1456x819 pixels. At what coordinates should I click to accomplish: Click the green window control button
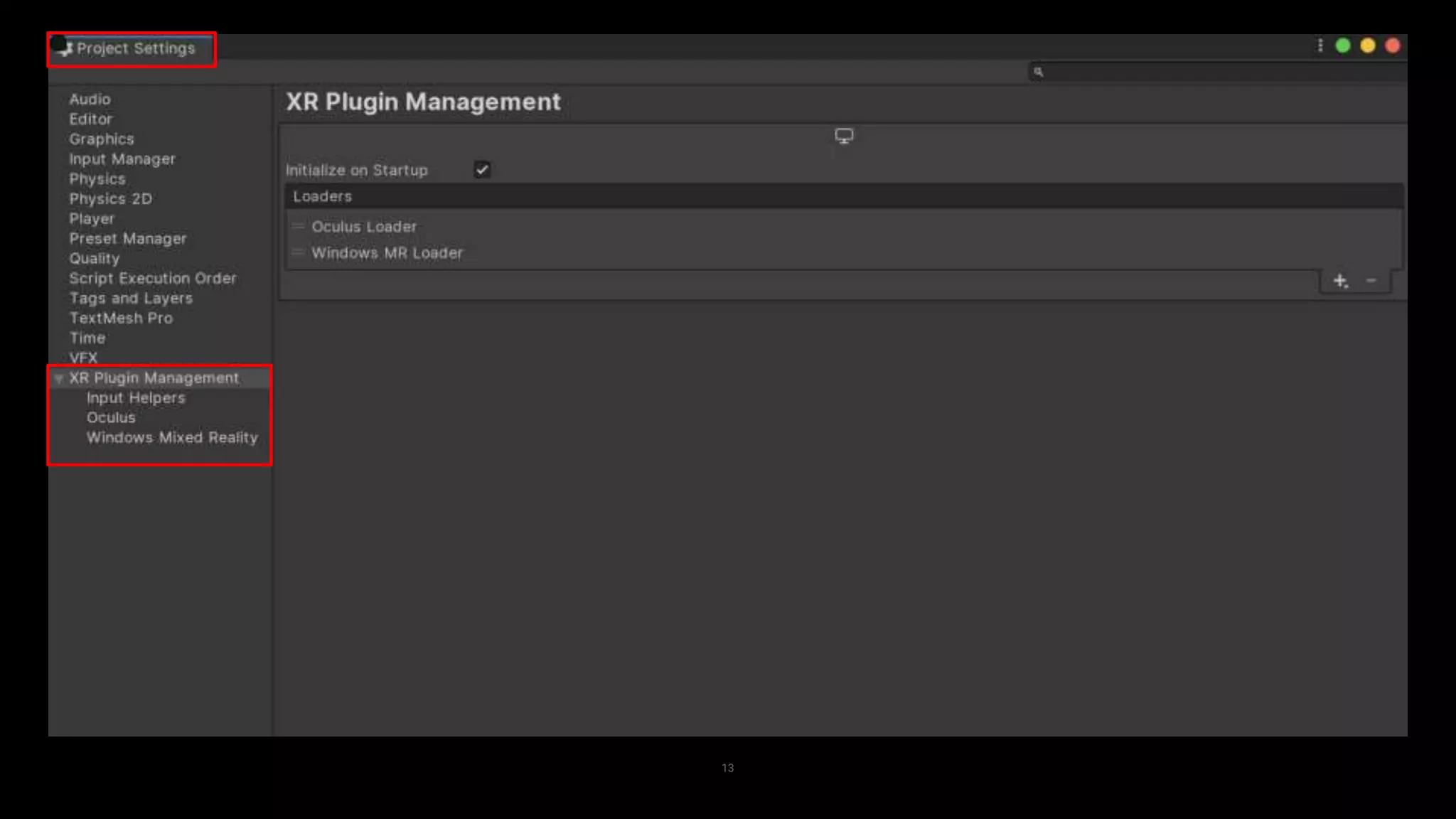pos(1343,46)
